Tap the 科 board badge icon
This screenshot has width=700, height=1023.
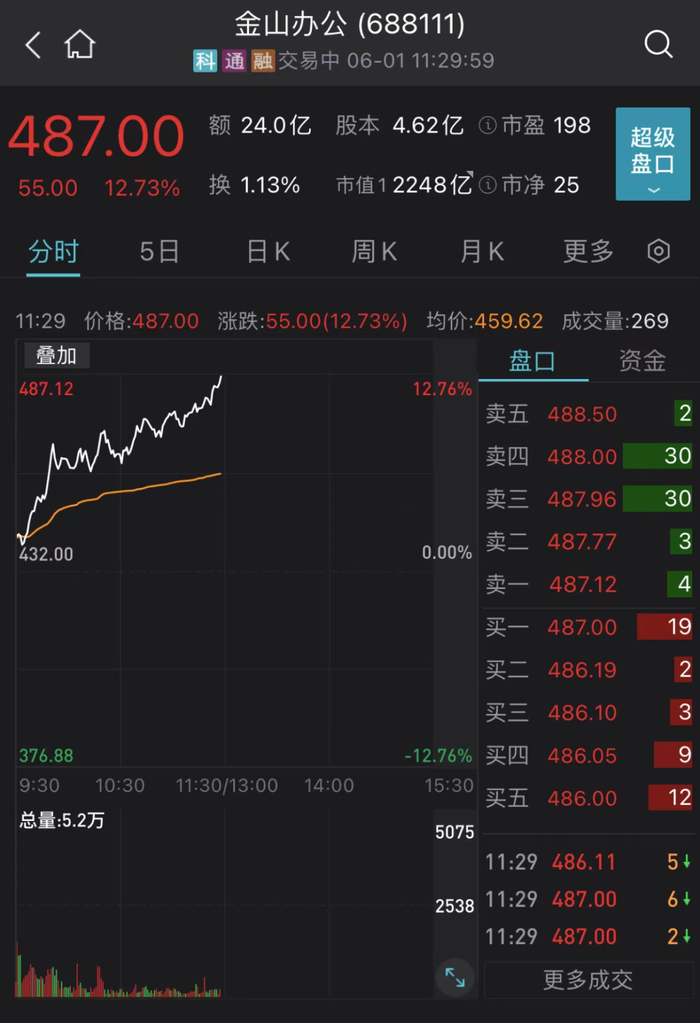(205, 61)
